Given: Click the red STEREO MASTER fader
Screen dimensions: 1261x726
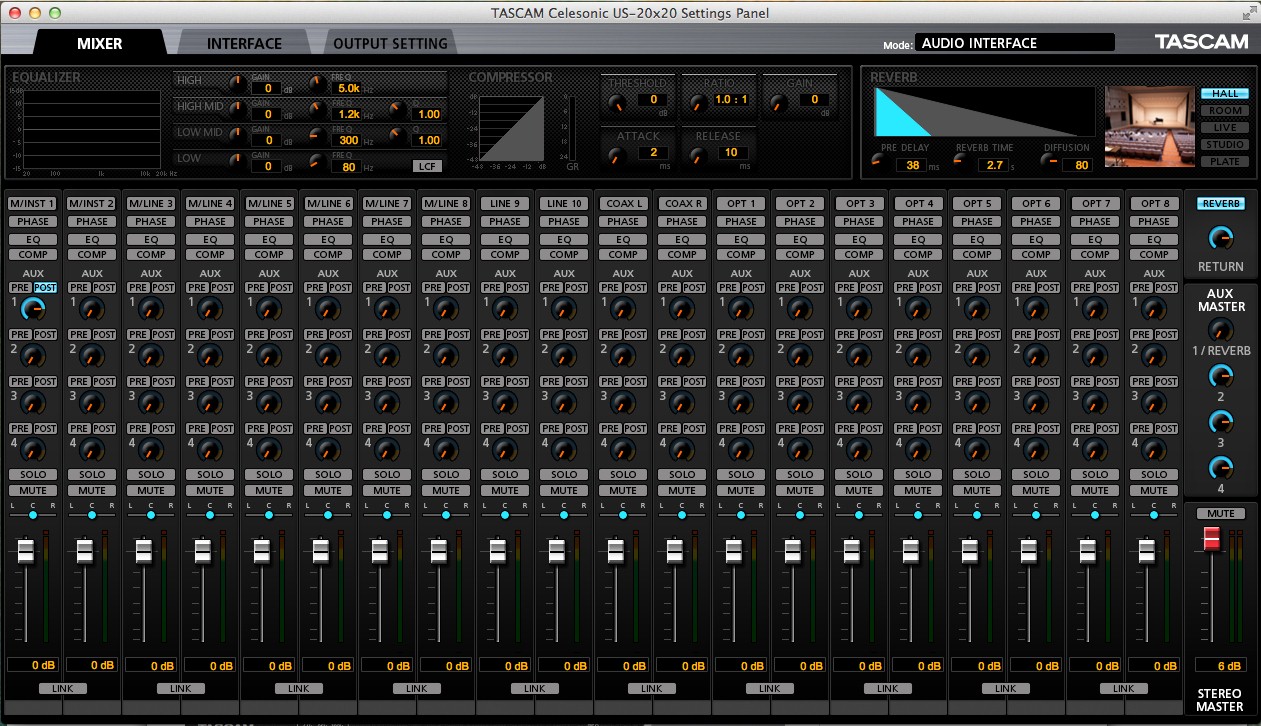Looking at the screenshot, I should click(1212, 538).
